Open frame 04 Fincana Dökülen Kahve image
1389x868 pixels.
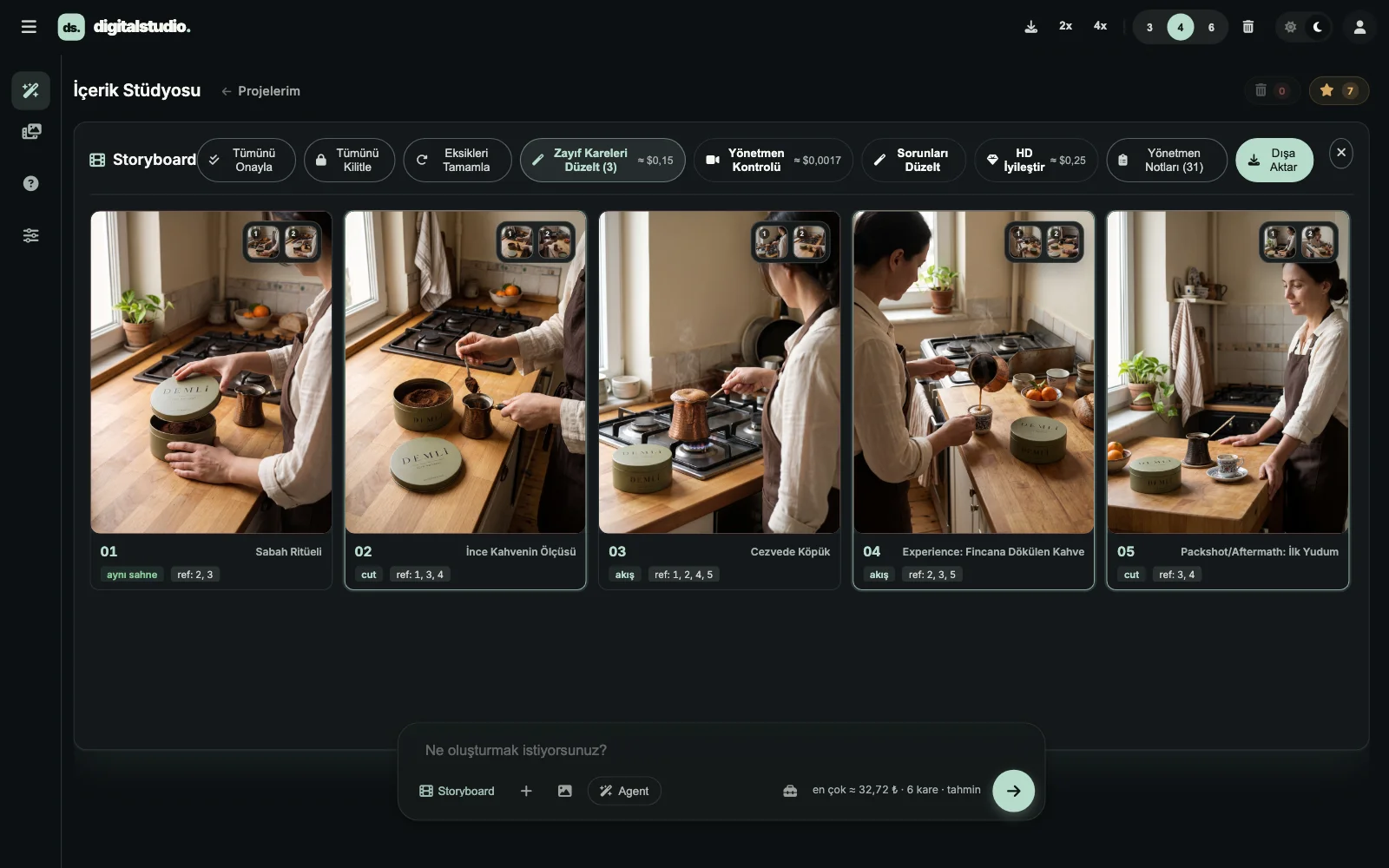[973, 372]
